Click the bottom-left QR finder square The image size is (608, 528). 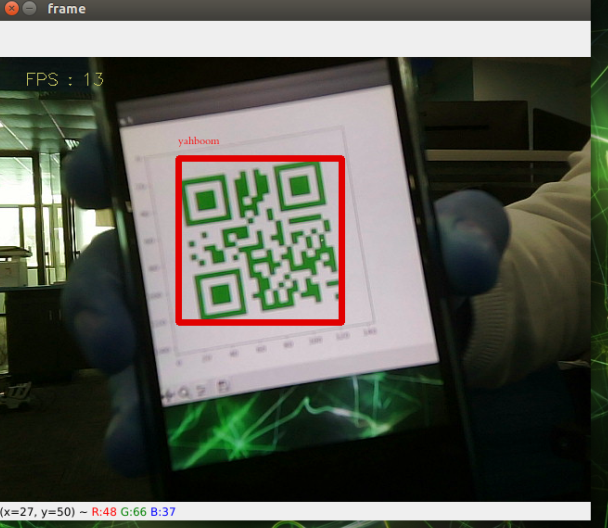click(219, 291)
